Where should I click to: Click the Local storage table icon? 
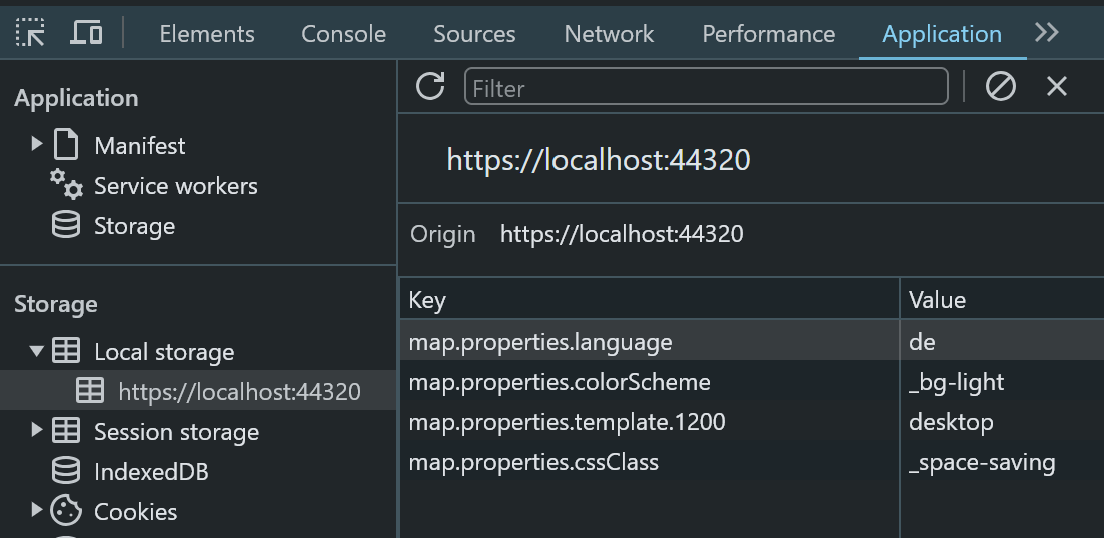tap(66, 351)
